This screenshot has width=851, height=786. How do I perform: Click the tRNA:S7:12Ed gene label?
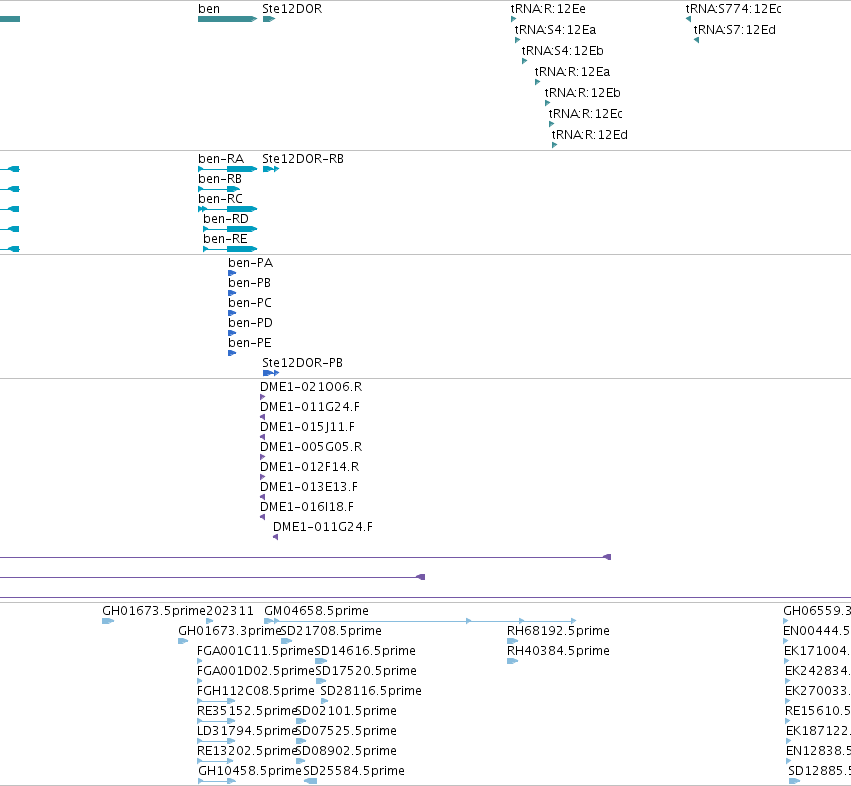click(x=734, y=30)
